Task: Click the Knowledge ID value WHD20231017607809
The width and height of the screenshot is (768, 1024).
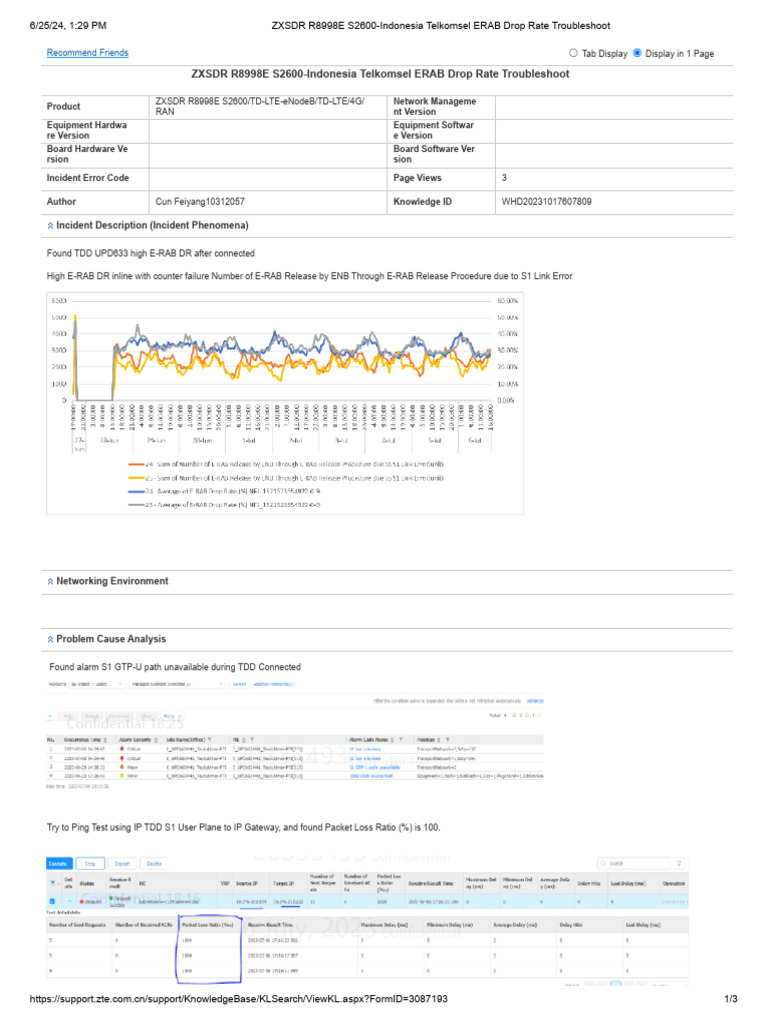Action: (547, 202)
